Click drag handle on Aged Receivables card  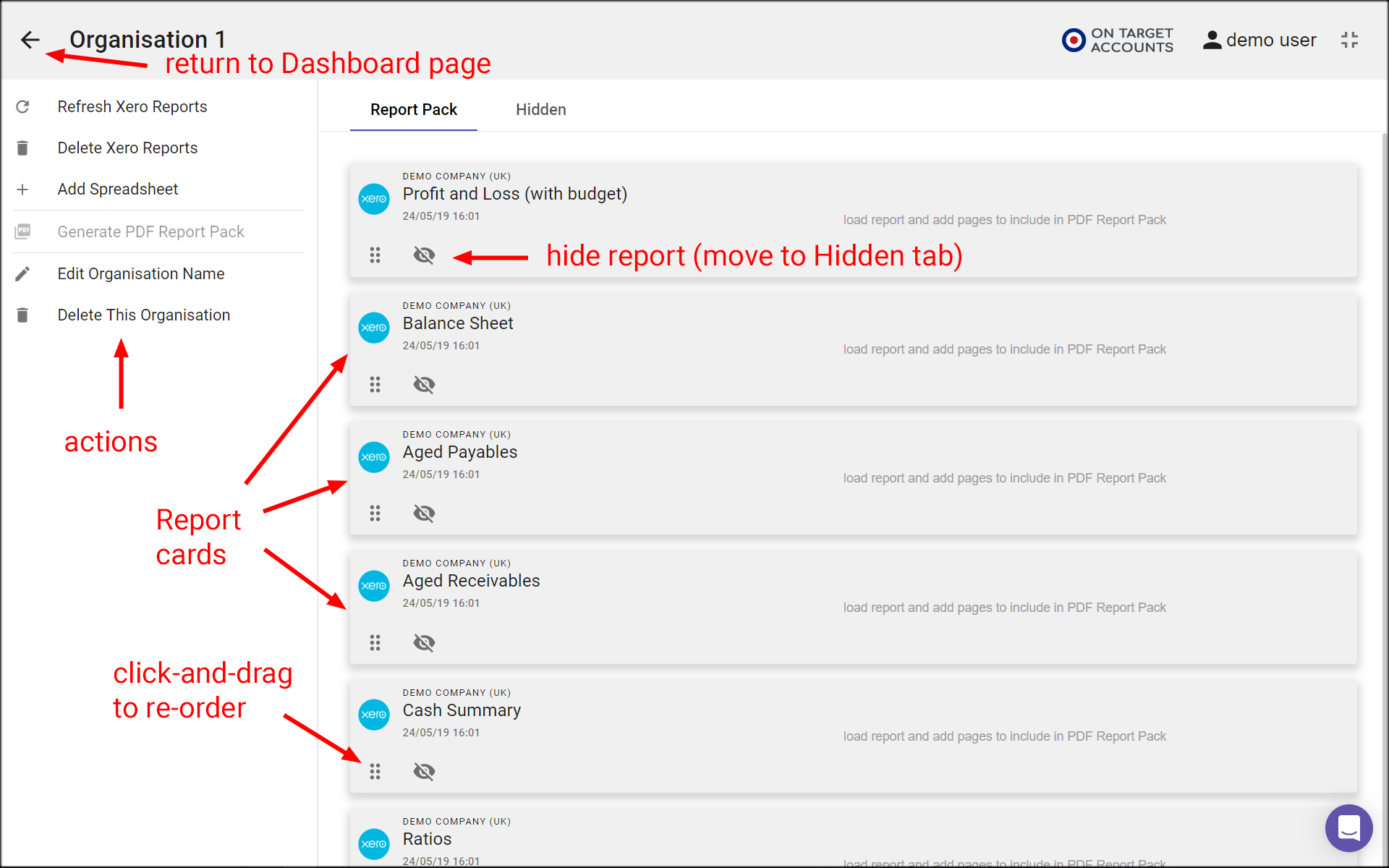[375, 642]
